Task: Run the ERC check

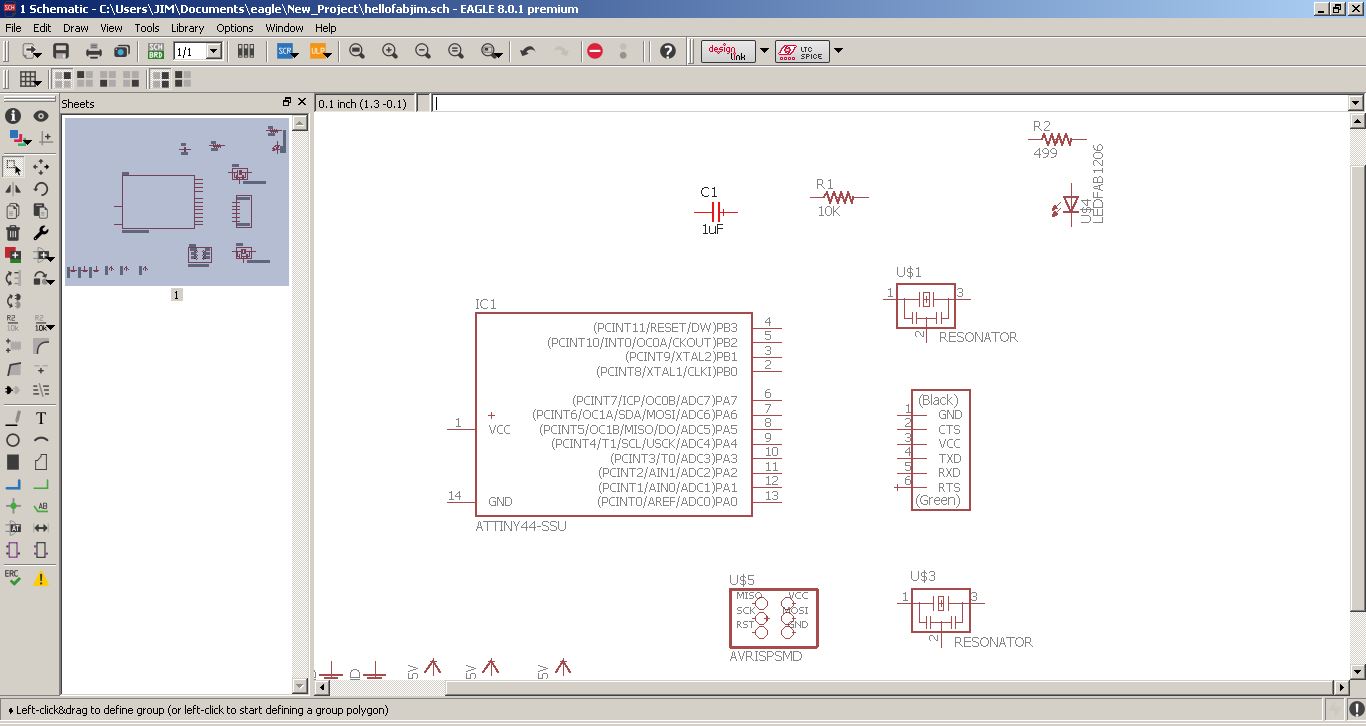Action: 13,578
